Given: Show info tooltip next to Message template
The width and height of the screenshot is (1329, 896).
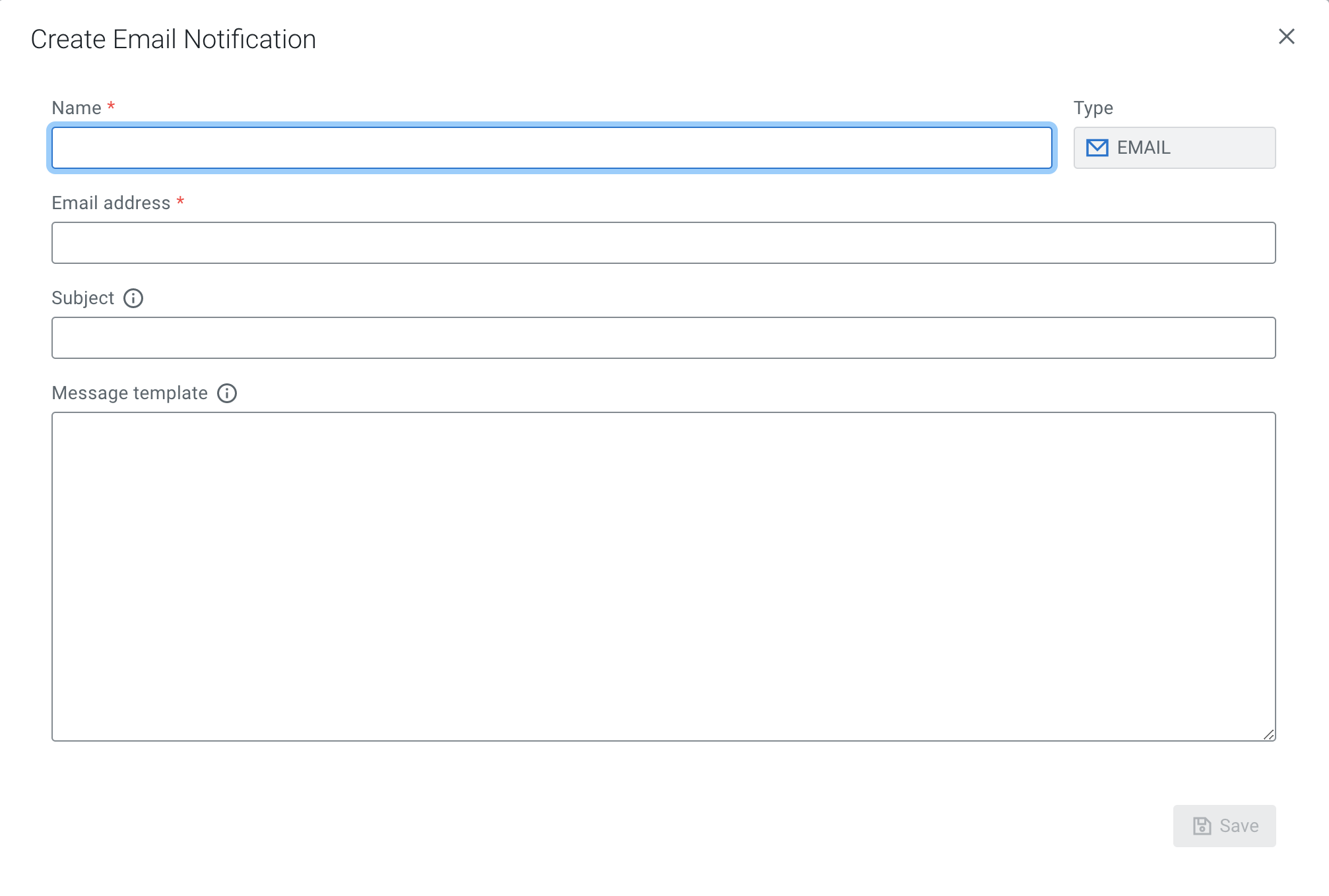Looking at the screenshot, I should tap(227, 393).
